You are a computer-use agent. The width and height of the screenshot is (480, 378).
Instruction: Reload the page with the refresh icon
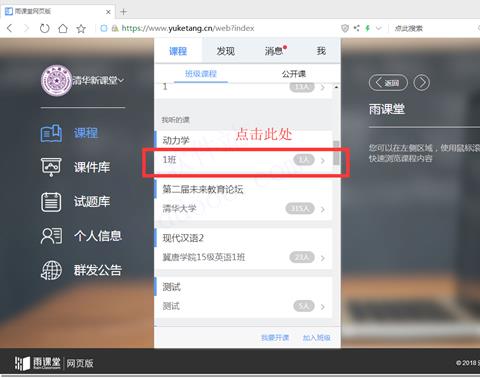pos(44,28)
